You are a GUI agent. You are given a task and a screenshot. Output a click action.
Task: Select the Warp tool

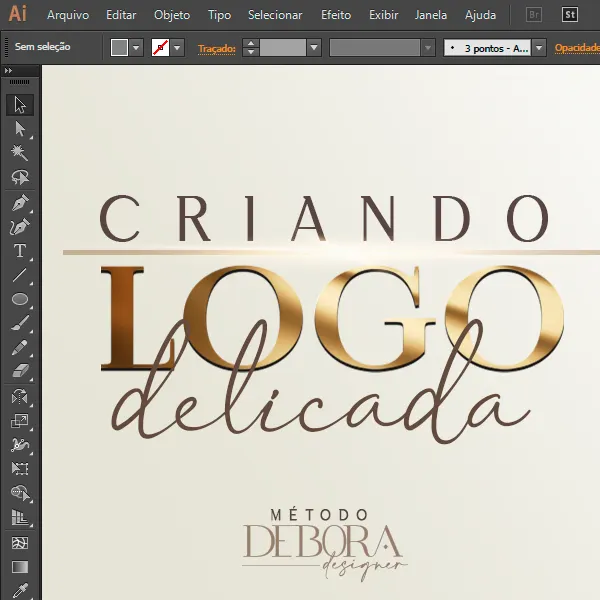click(20, 445)
